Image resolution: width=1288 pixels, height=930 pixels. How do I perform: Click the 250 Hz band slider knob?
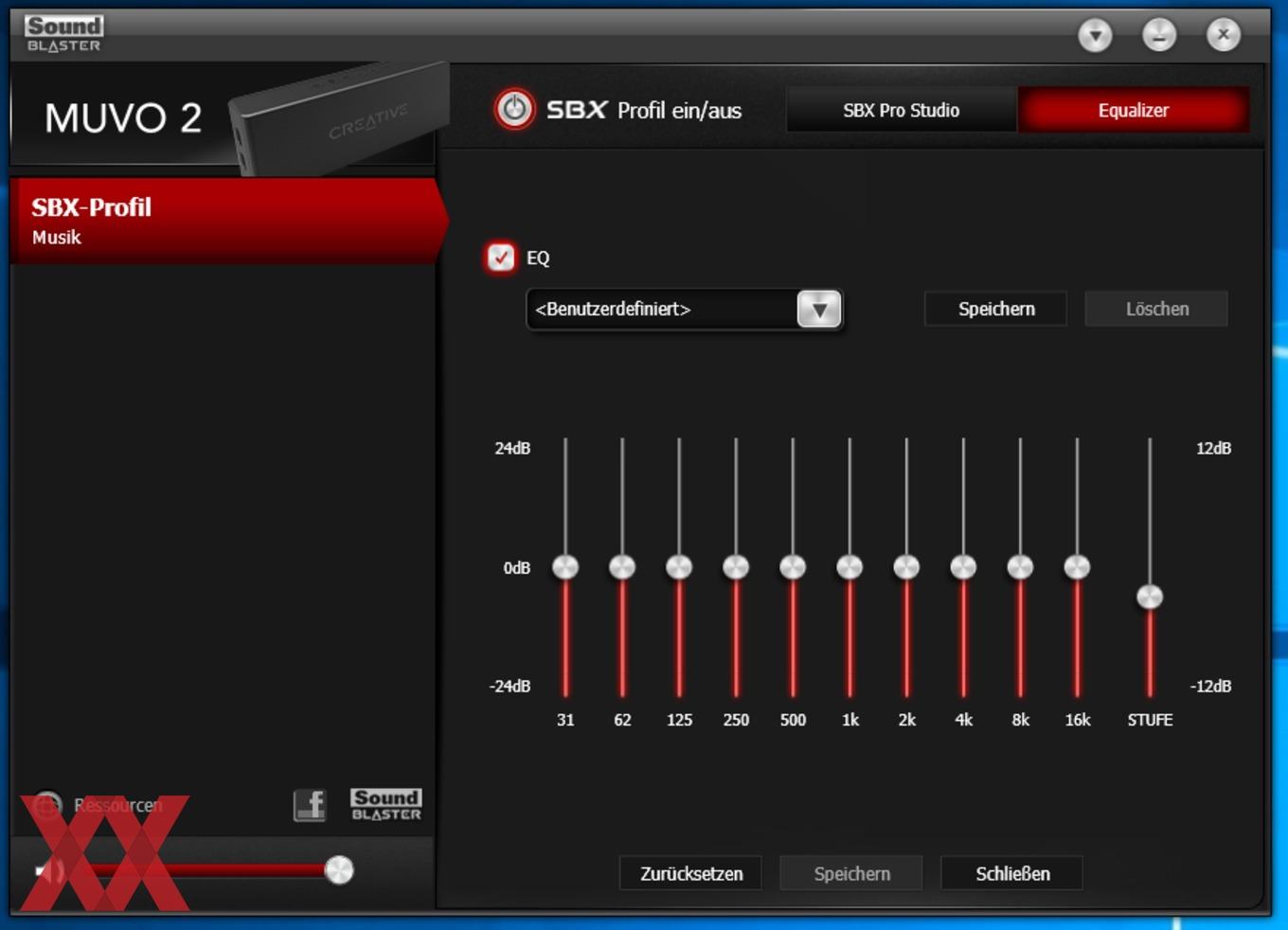click(736, 566)
